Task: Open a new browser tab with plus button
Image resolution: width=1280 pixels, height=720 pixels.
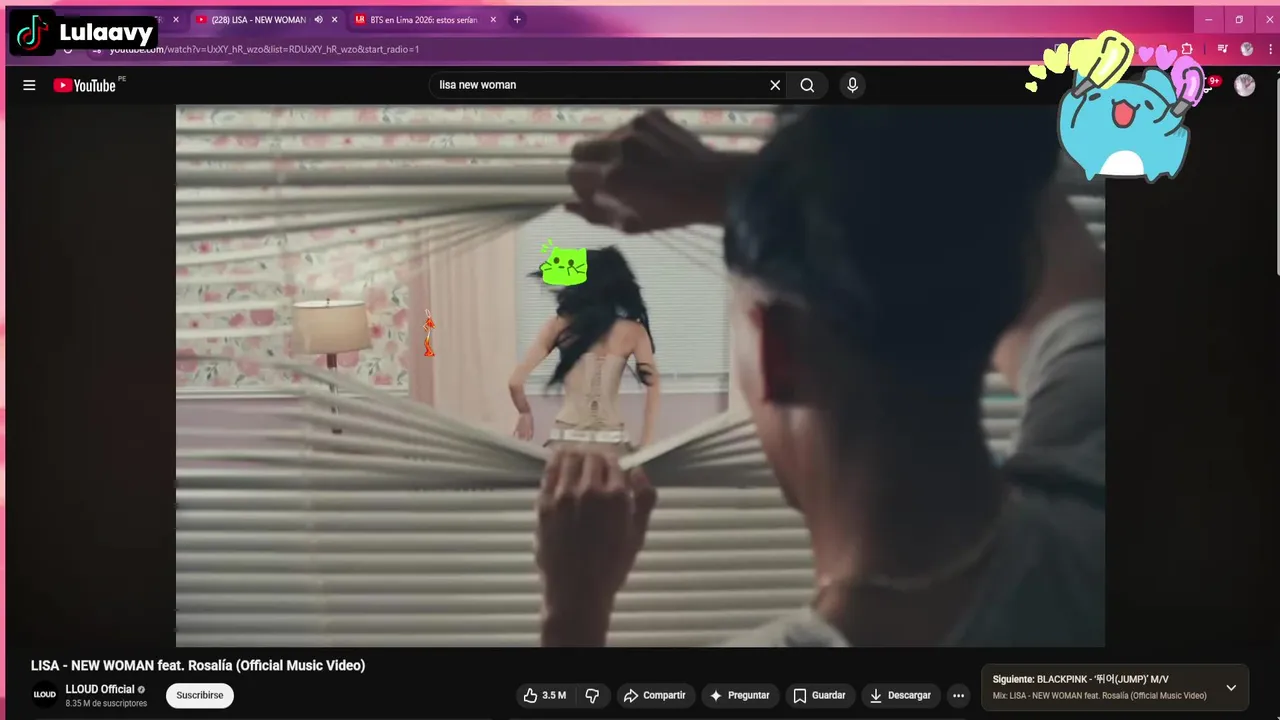Action: click(x=517, y=20)
